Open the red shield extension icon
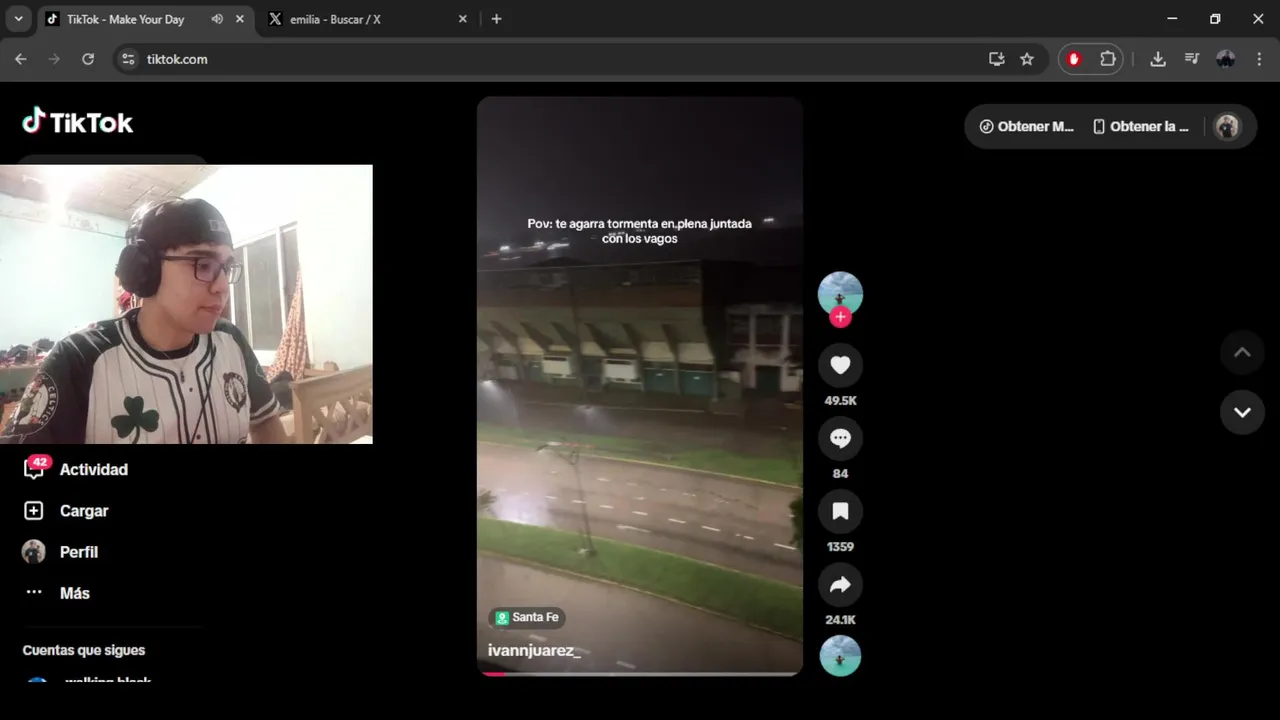Image resolution: width=1280 pixels, height=720 pixels. point(1075,59)
